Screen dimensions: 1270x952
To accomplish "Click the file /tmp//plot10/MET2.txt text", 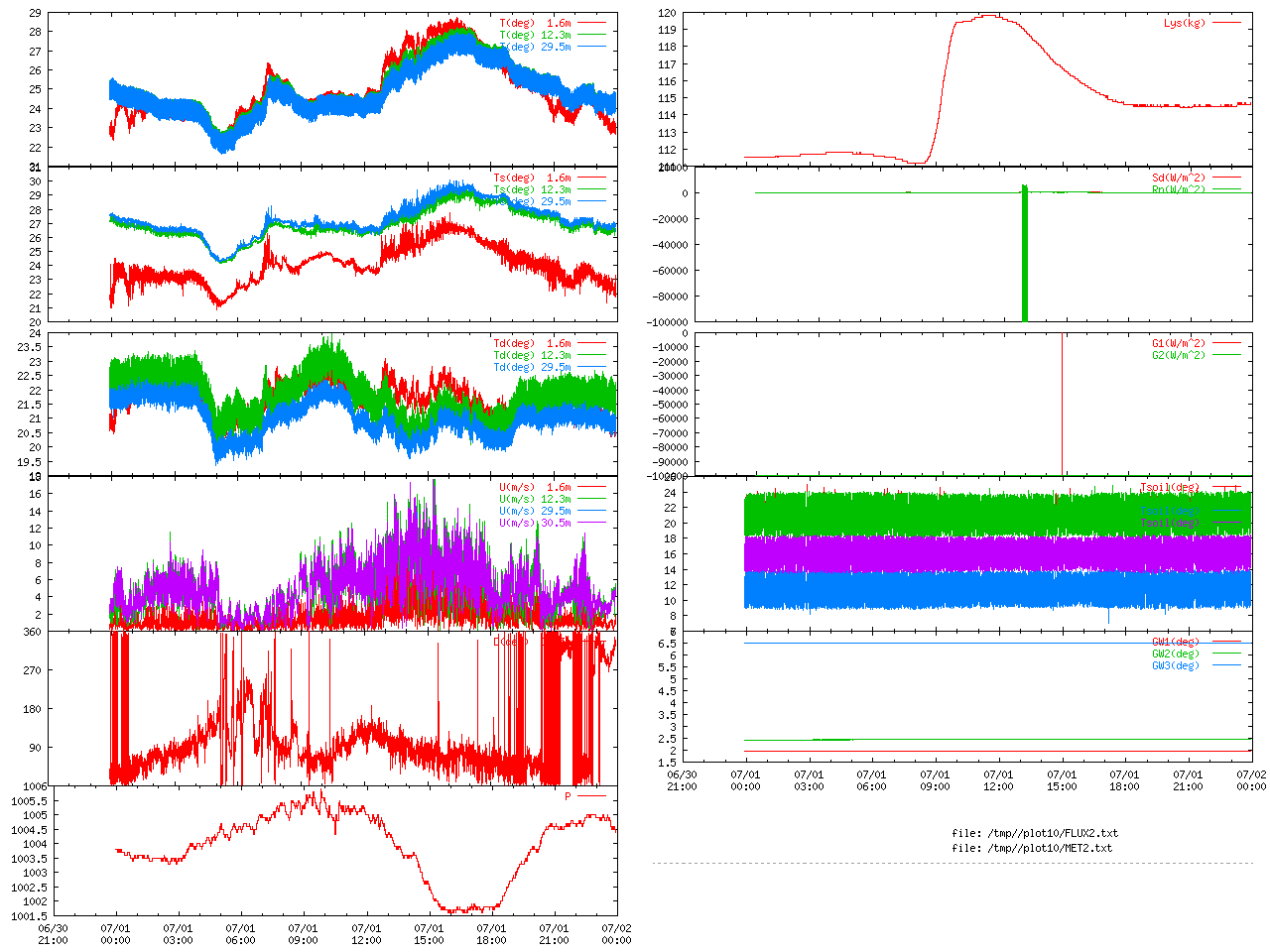I will tap(1032, 849).
